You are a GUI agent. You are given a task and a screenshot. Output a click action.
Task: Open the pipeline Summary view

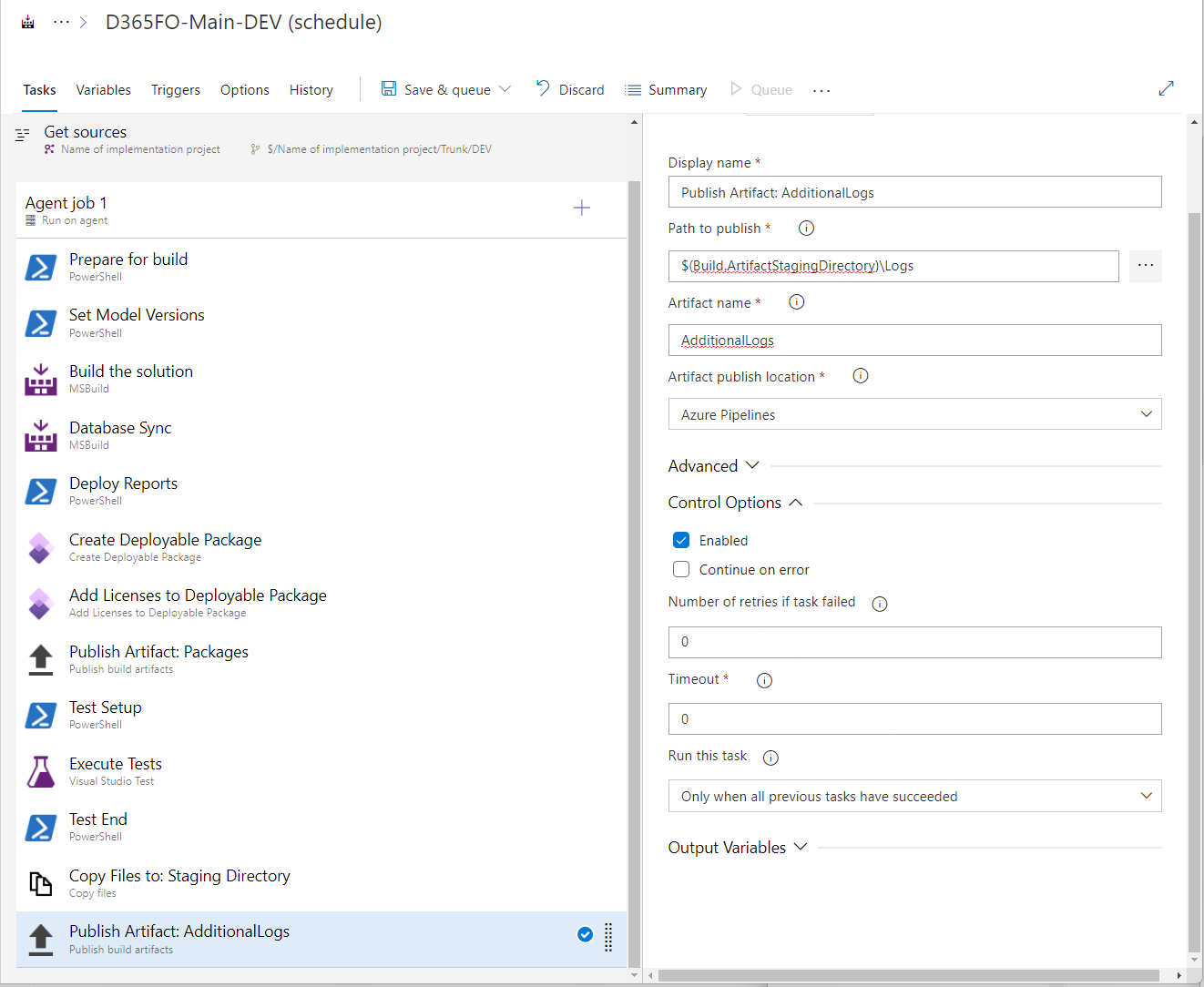click(666, 89)
